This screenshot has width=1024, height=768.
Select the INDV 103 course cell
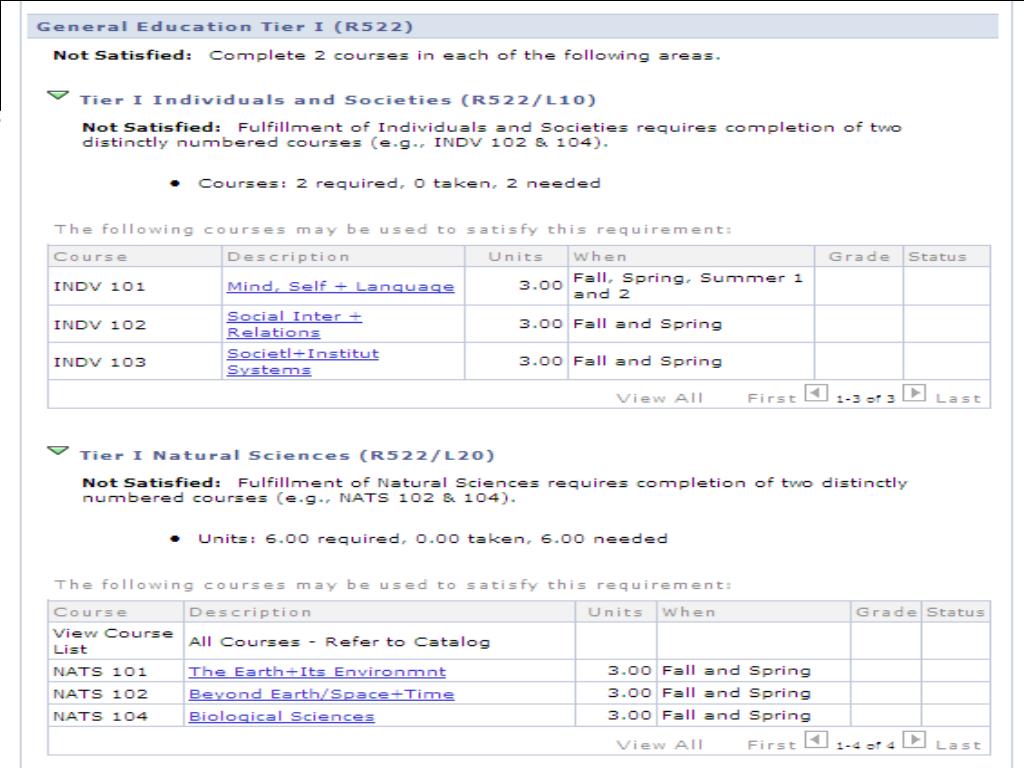pos(135,362)
